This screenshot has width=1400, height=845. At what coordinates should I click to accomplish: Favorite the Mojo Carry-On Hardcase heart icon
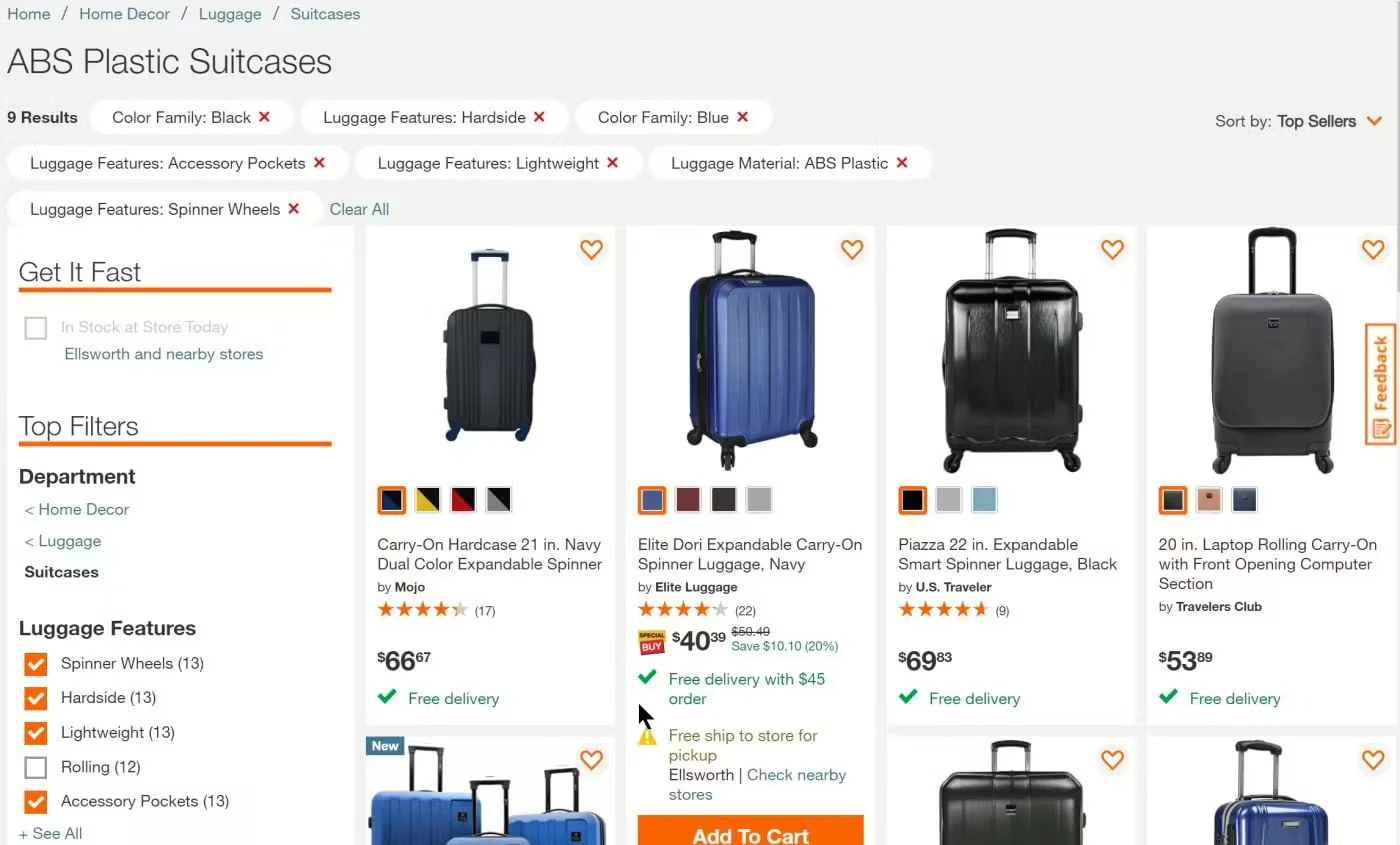coord(591,250)
